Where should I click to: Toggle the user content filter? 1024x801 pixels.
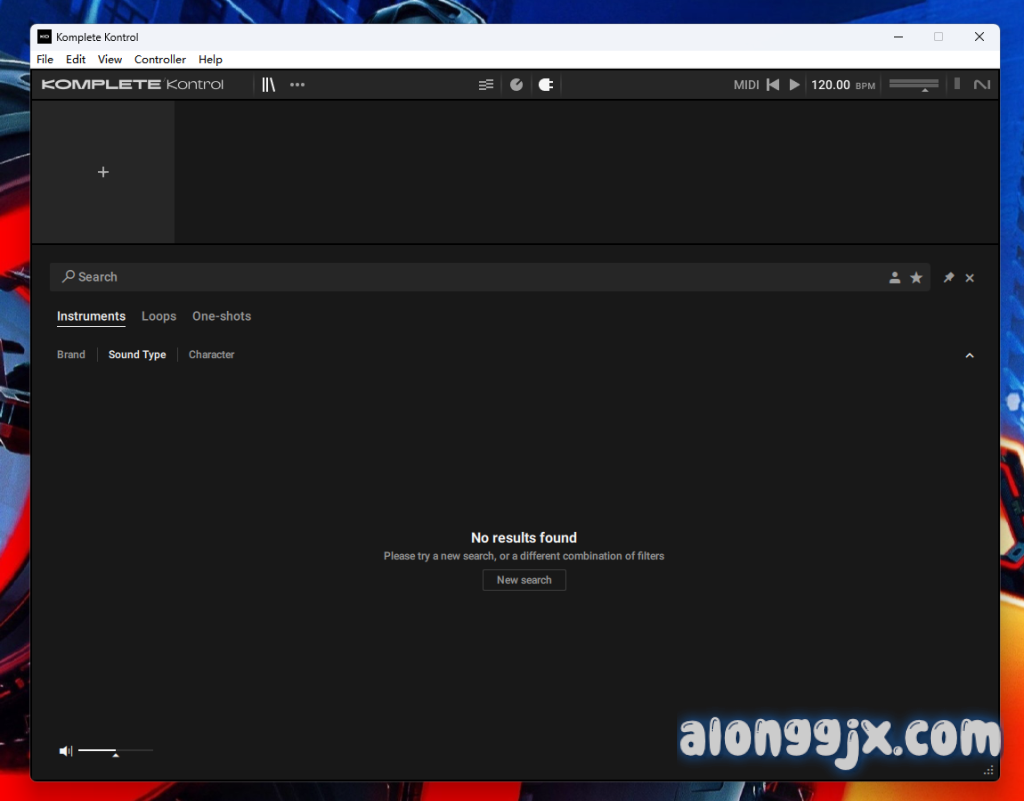click(895, 278)
